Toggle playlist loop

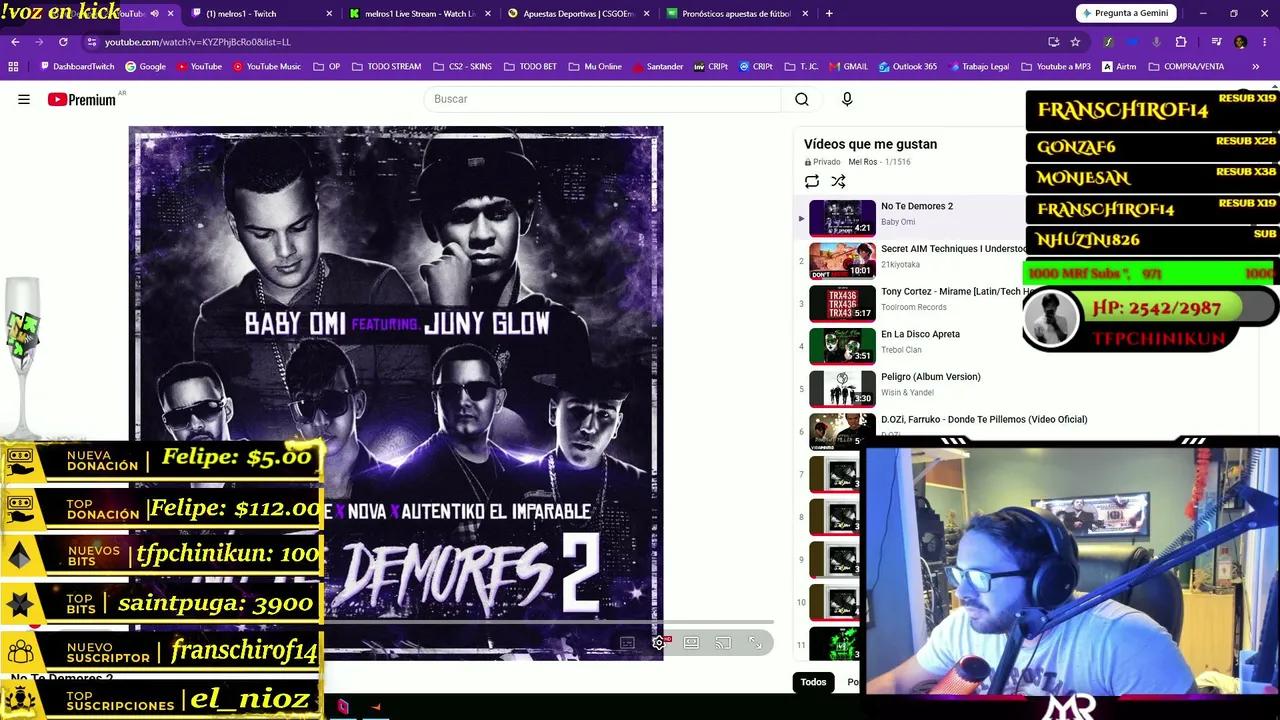click(x=812, y=181)
